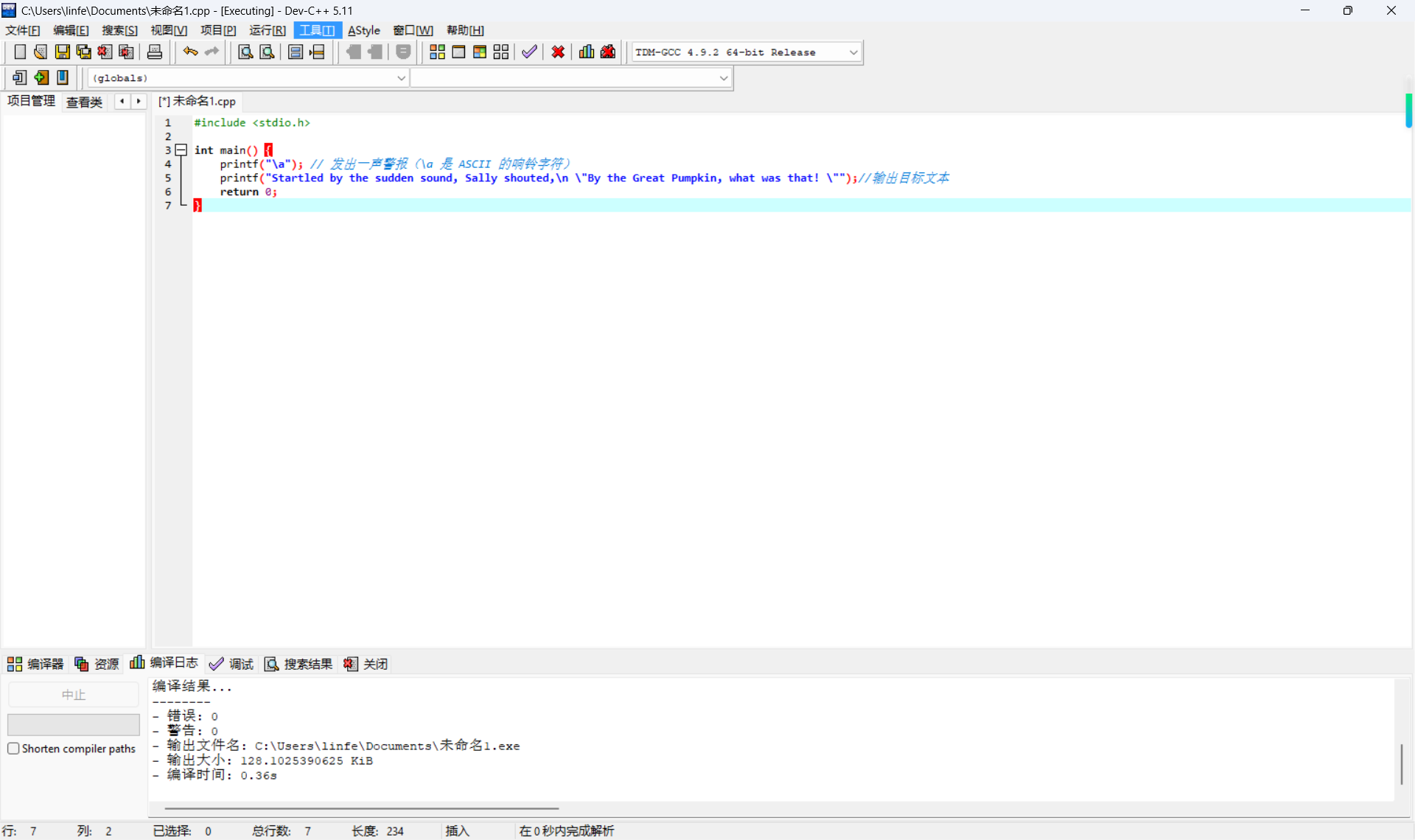Screen dimensions: 1415x840
Task: Click the purple checkmark syntax check icon
Action: (x=529, y=52)
